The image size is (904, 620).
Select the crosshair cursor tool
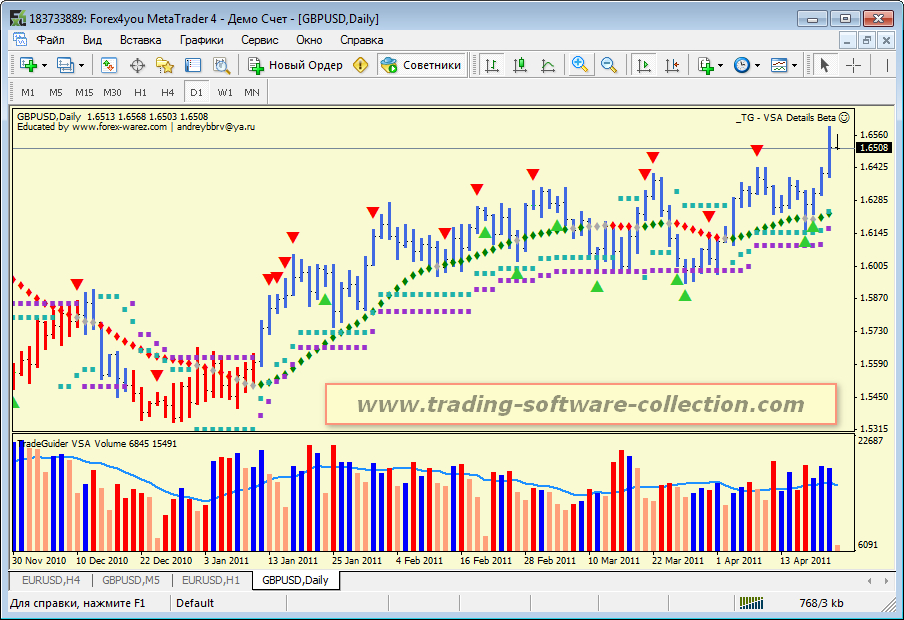[x=853, y=65]
